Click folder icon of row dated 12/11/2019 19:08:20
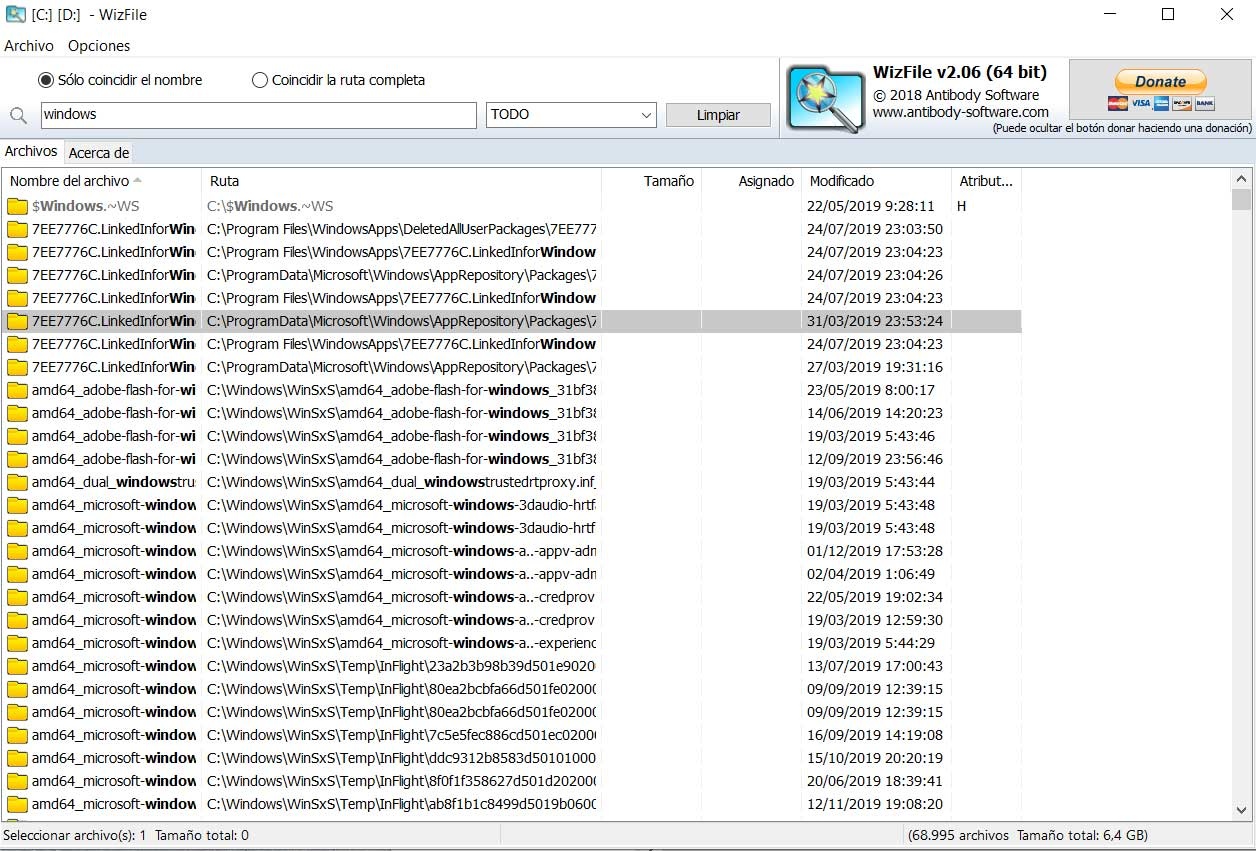1256x851 pixels. pos(17,804)
